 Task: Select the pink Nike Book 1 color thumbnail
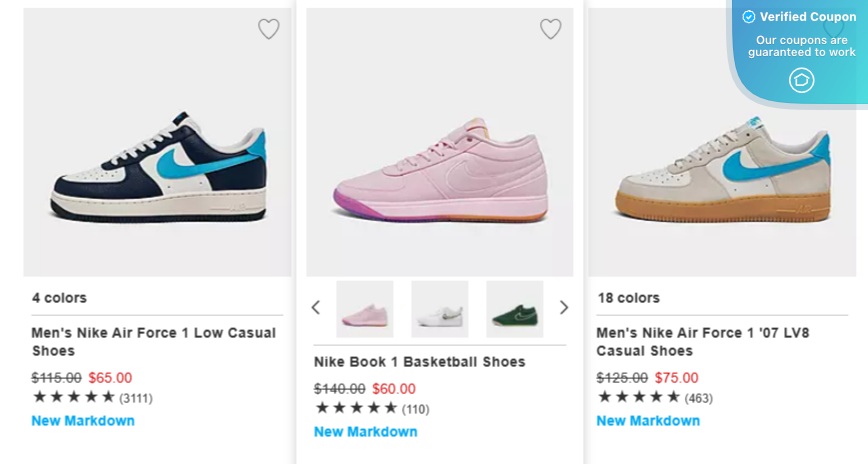pyautogui.click(x=365, y=309)
